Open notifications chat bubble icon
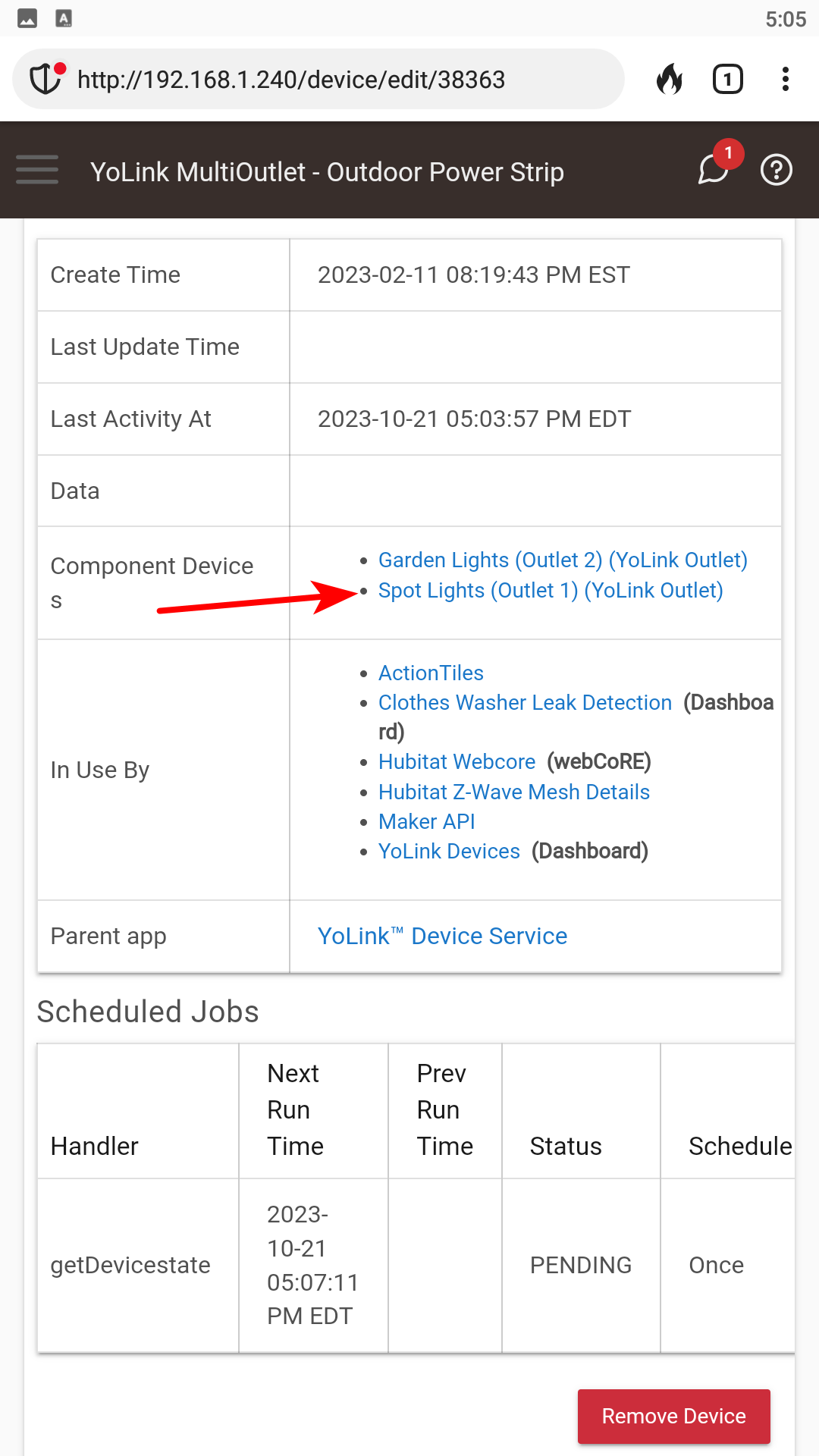 tap(714, 168)
